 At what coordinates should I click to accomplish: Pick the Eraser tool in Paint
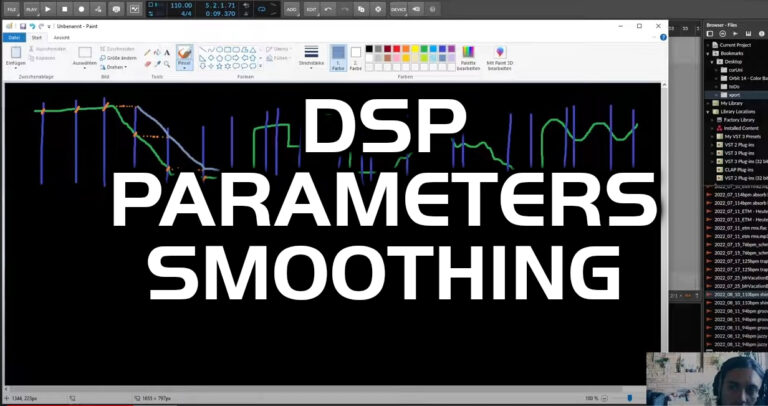(147, 64)
